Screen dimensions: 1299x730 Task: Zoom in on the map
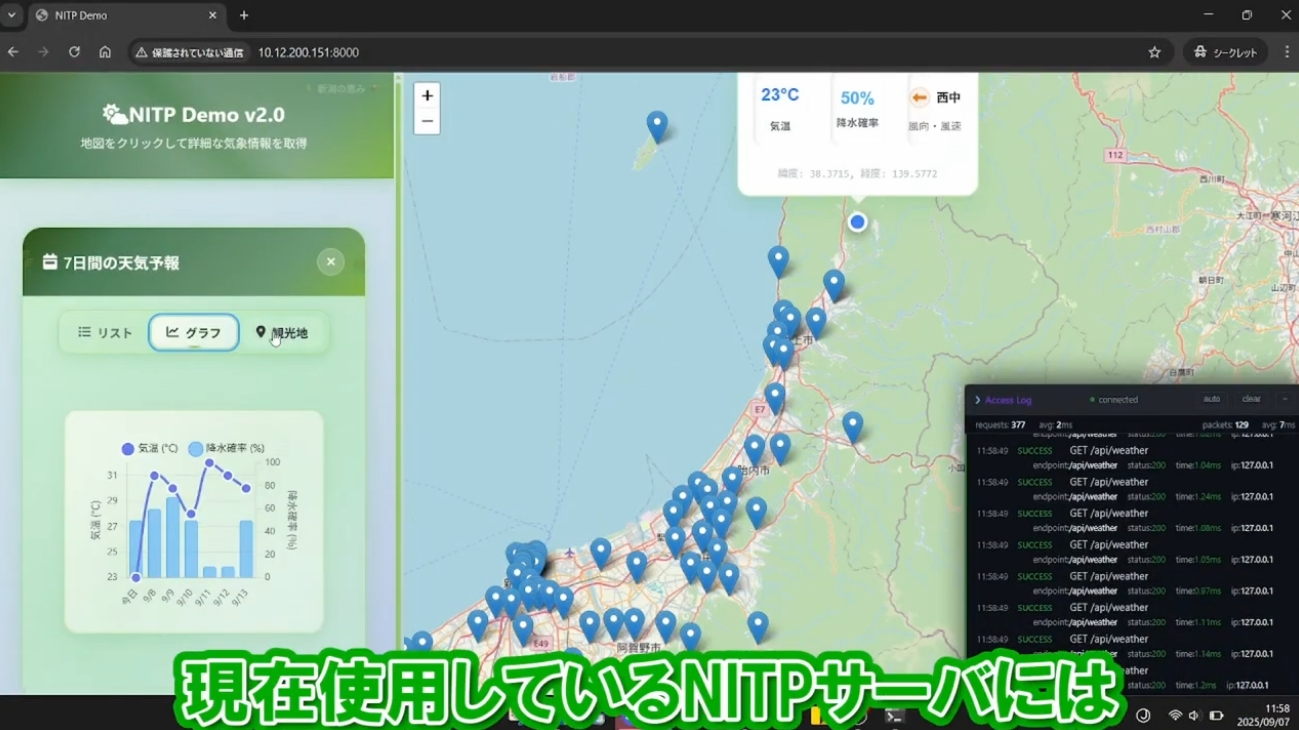(427, 96)
